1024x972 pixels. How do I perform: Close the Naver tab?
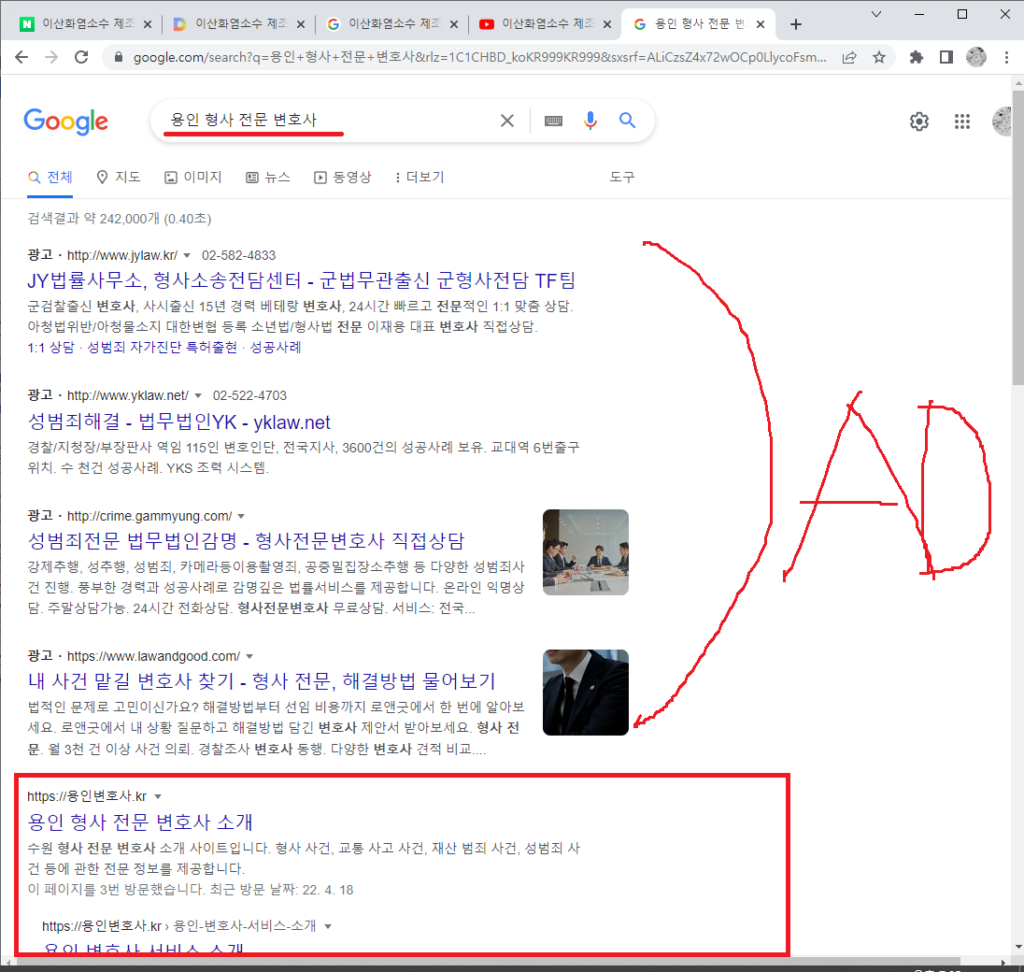point(147,25)
